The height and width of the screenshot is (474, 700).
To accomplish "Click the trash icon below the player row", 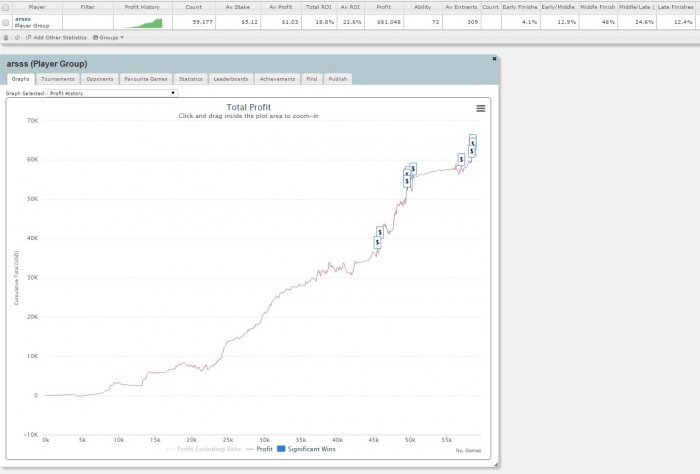I will [6, 37].
